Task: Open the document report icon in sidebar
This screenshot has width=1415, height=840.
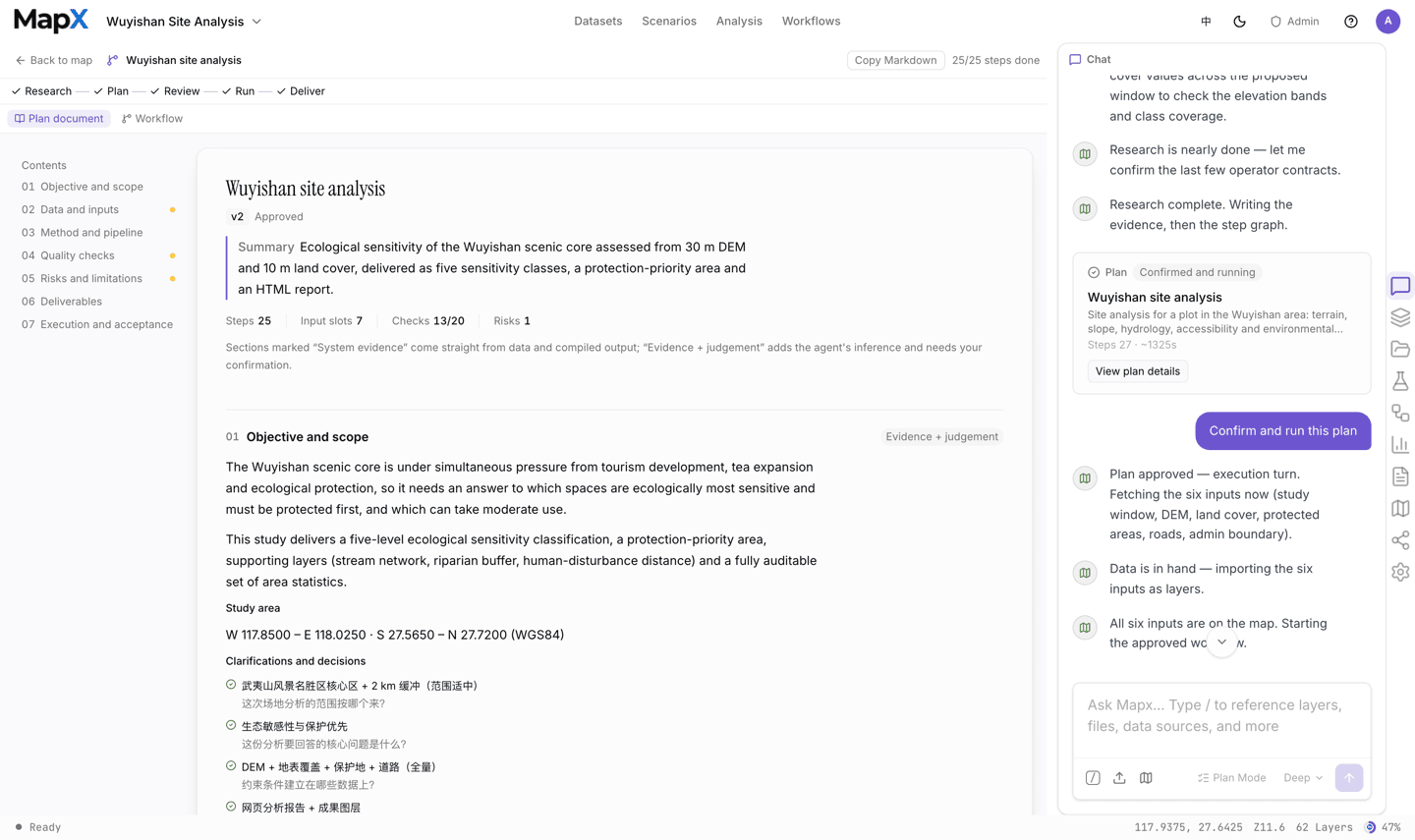Action: point(1400,476)
